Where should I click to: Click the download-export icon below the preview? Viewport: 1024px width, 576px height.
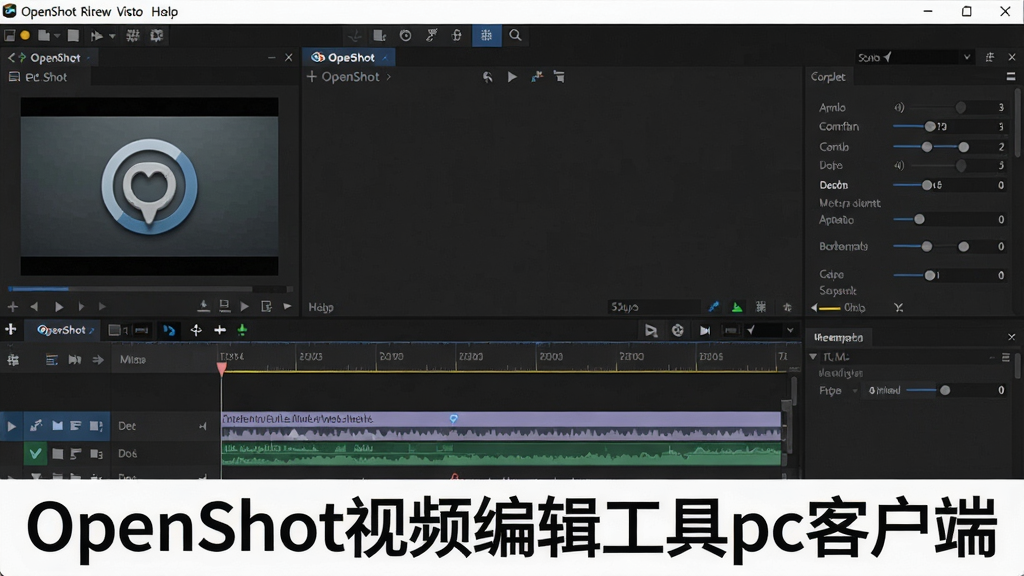tap(203, 306)
